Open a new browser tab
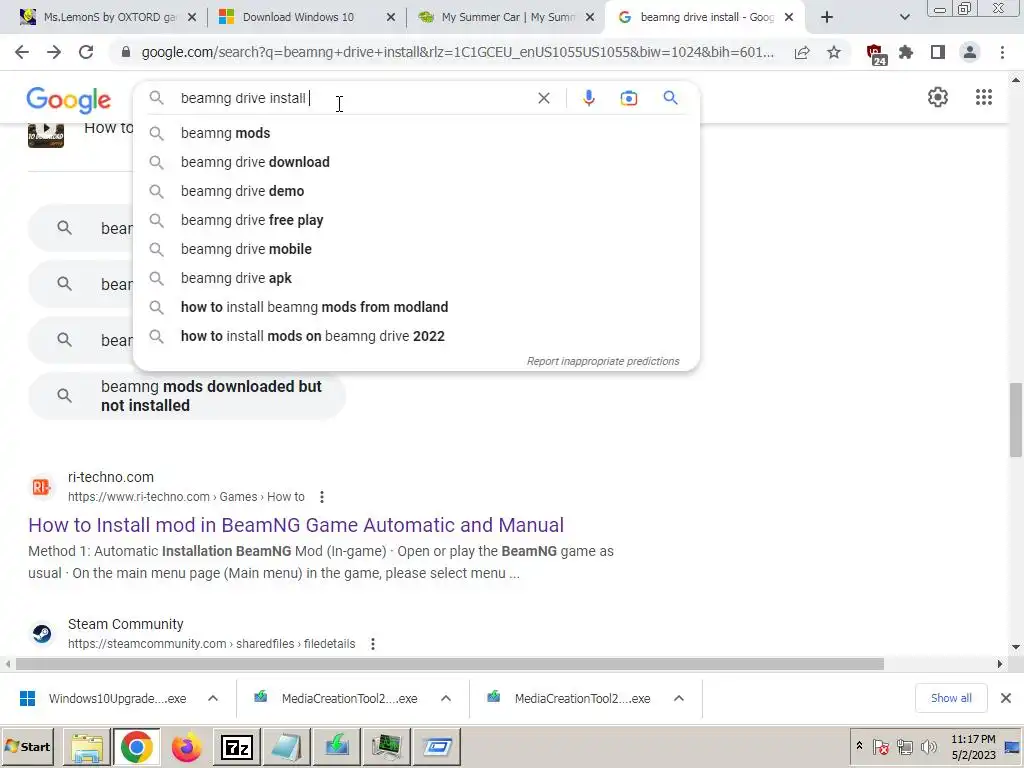The image size is (1024, 768). (827, 17)
